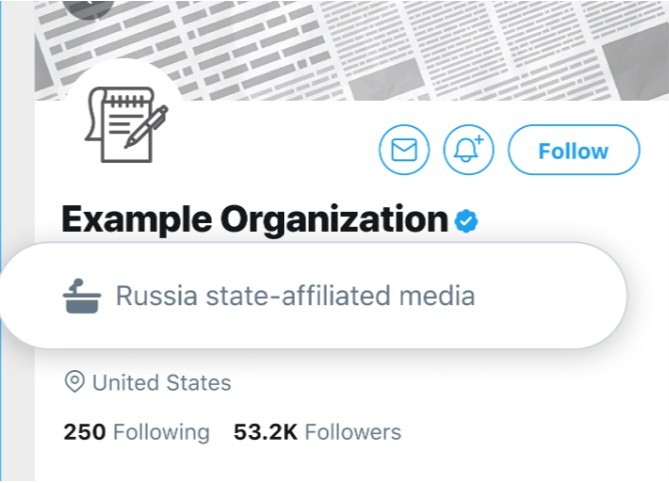This screenshot has height=483, width=669.
Task: Click the podium state-media icon
Action: 82,296
